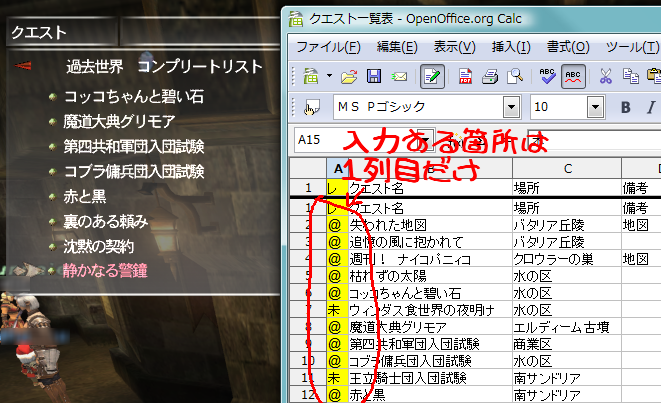Click the Open file folder icon
This screenshot has width=661, height=403.
click(x=349, y=77)
